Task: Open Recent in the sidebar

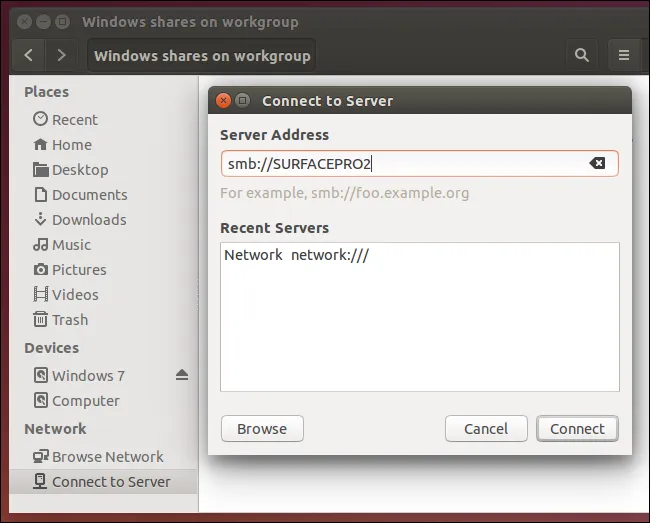Action: tap(74, 119)
